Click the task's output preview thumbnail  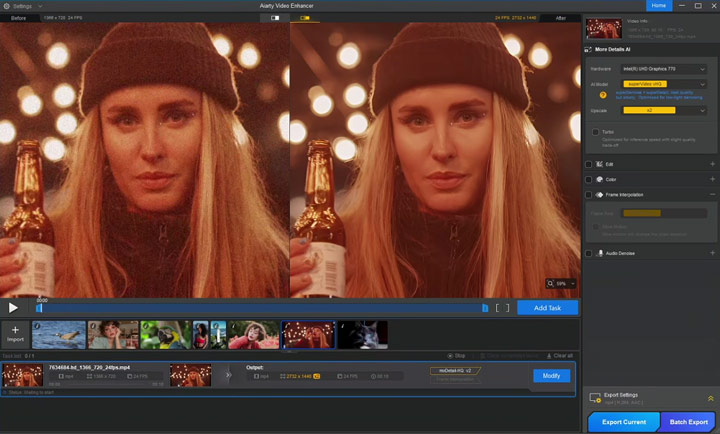click(x=191, y=375)
